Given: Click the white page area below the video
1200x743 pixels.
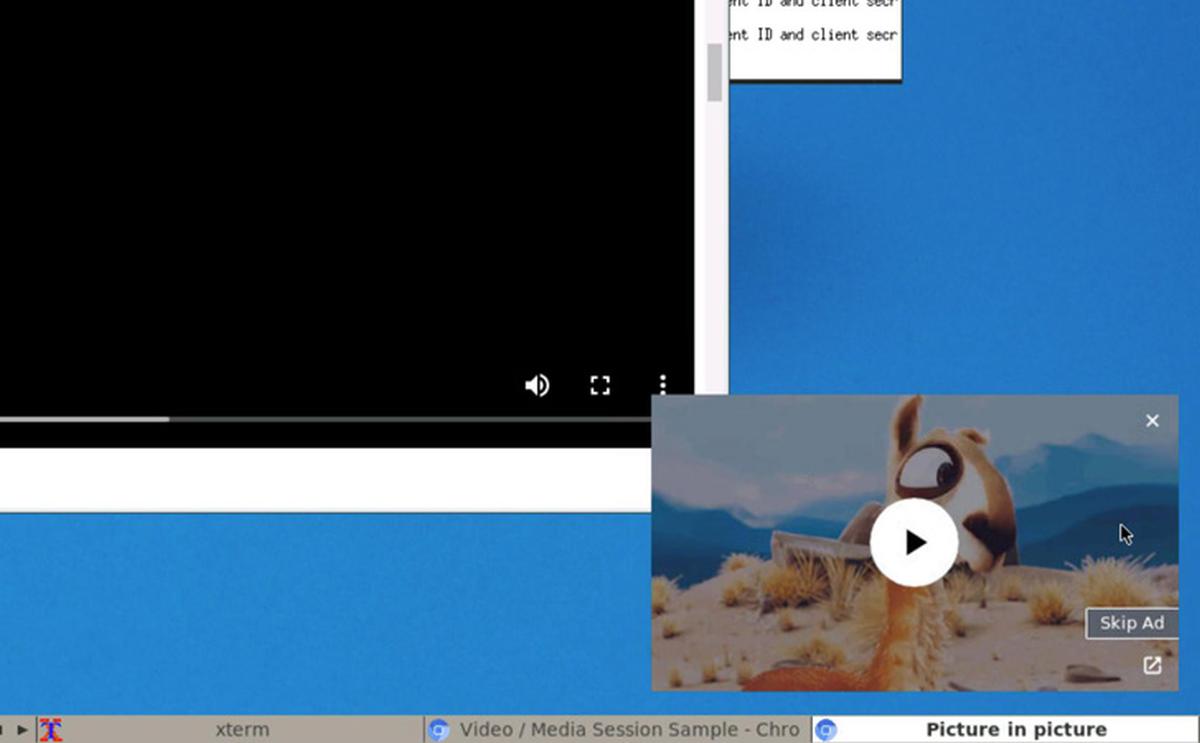Looking at the screenshot, I should coord(320,480).
